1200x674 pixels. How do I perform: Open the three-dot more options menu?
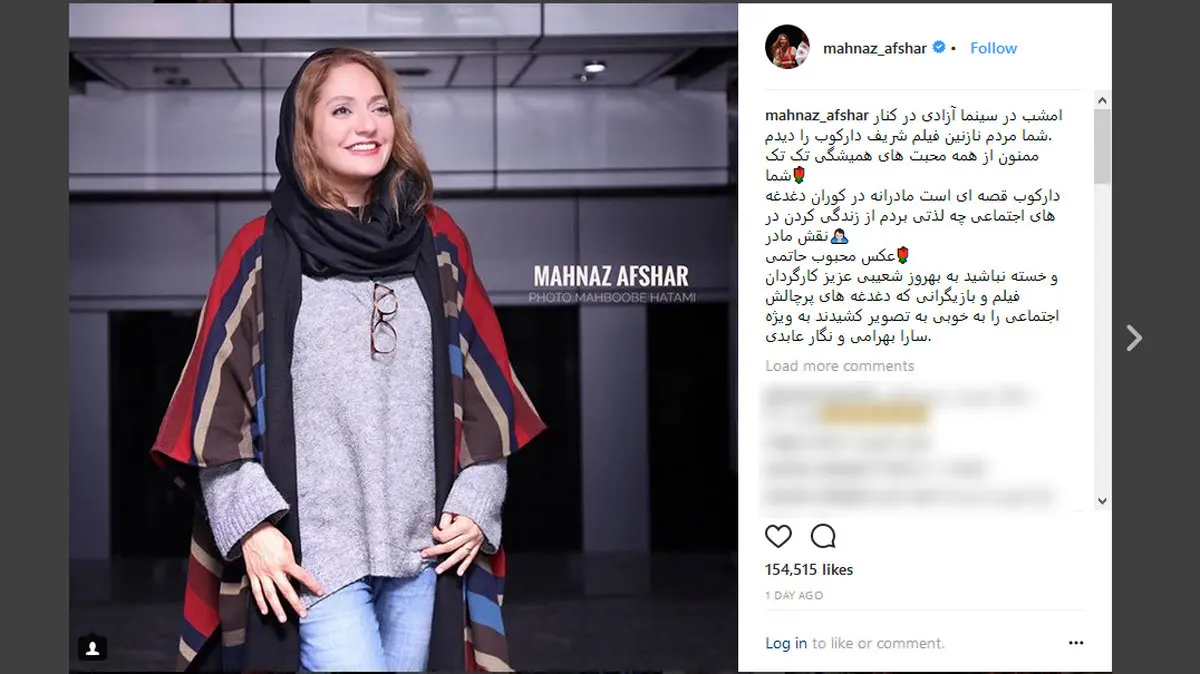point(1075,643)
